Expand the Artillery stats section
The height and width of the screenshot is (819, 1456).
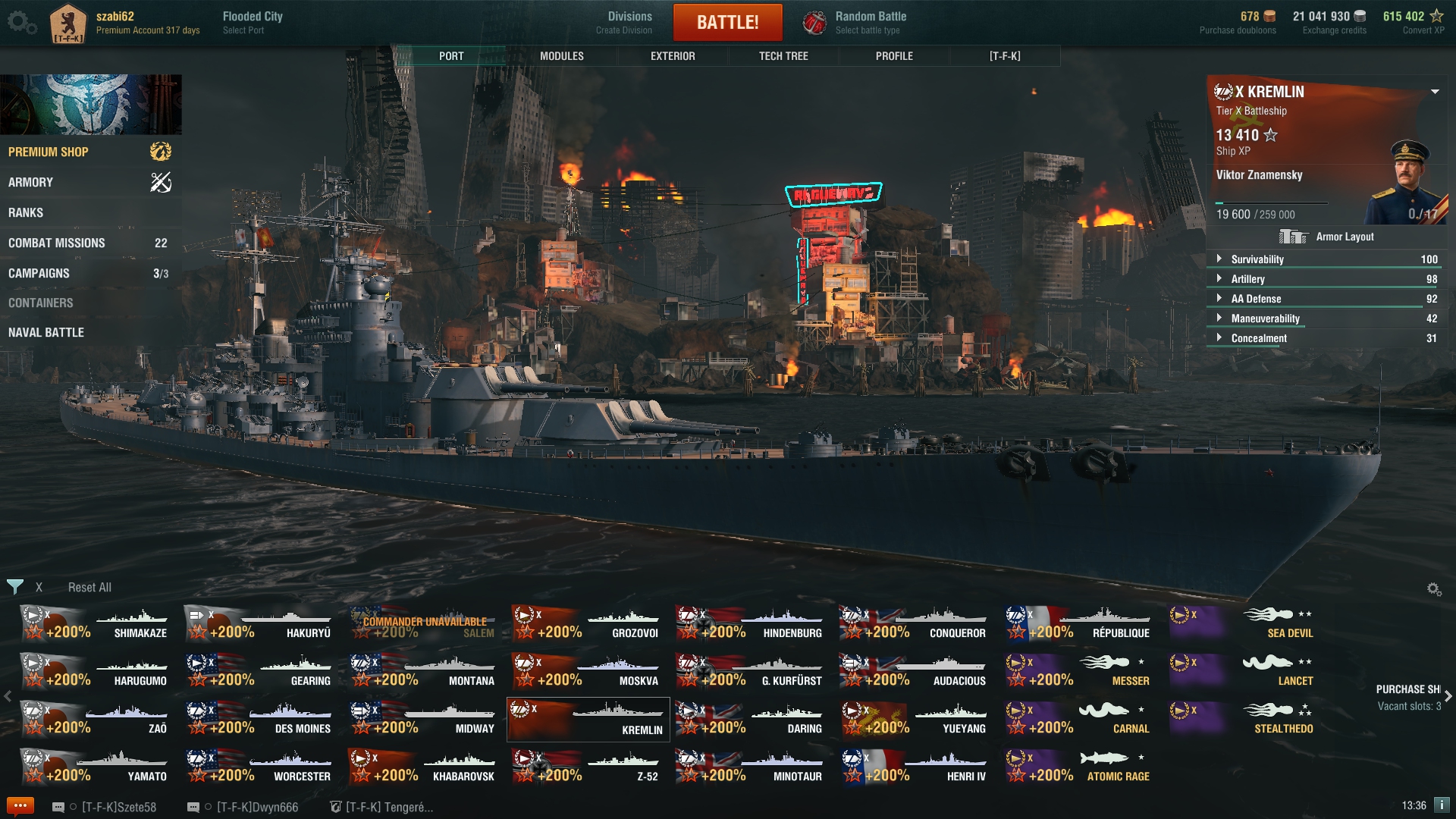pos(1326,279)
